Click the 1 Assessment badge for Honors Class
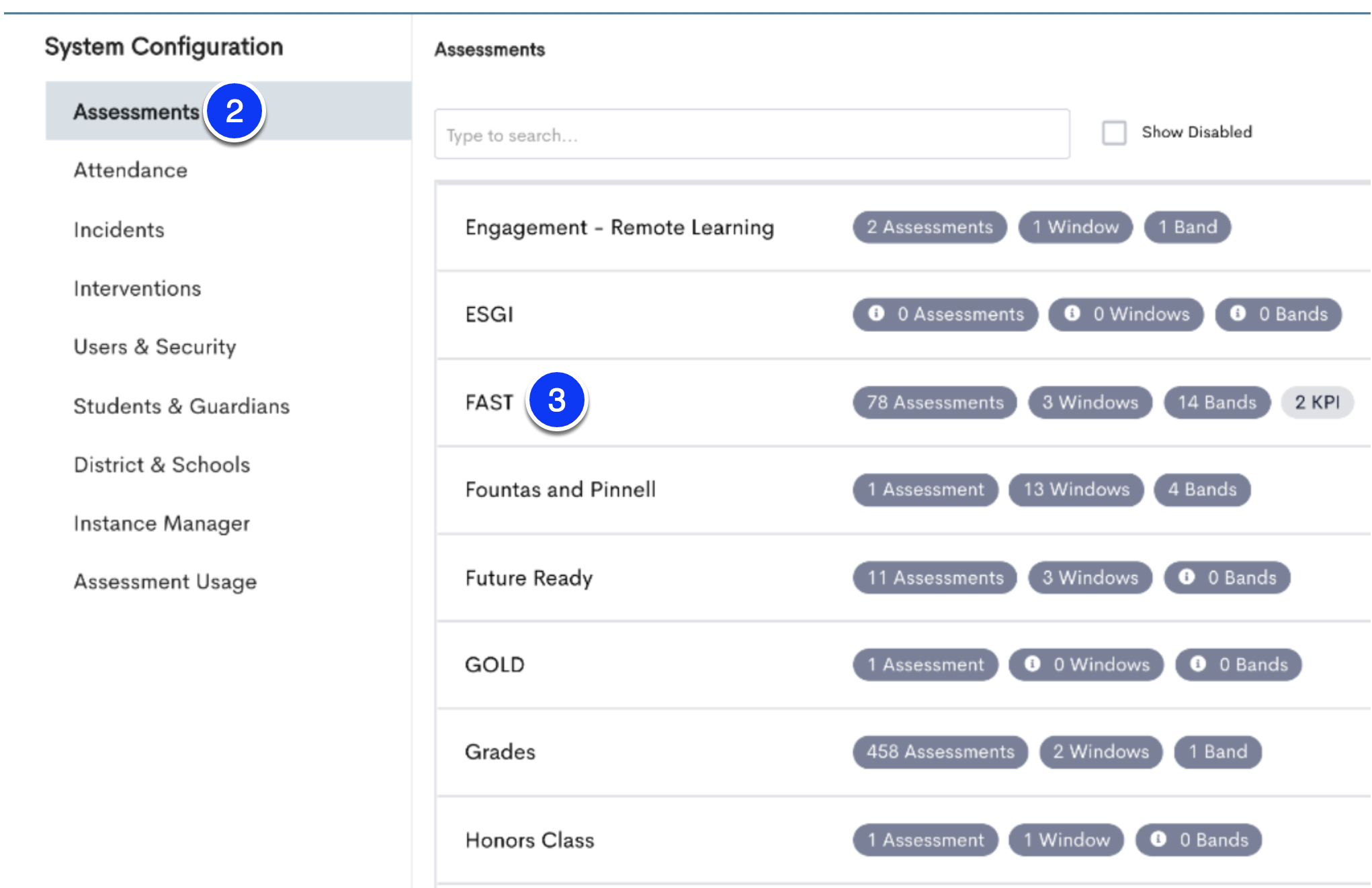Screen dimensions: 1372x888 (925, 840)
